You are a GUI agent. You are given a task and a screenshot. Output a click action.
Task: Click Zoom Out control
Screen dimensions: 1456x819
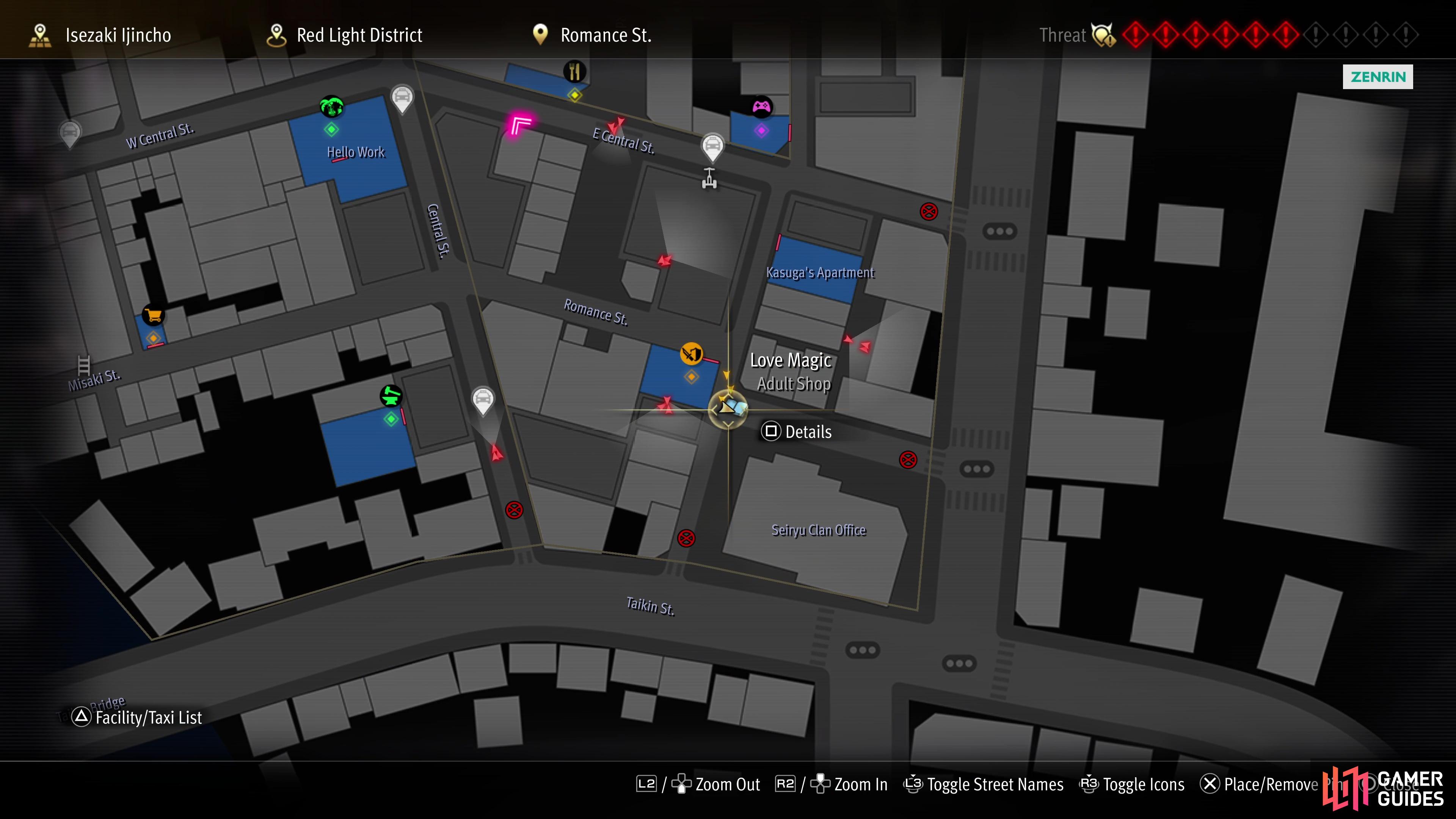[698, 784]
